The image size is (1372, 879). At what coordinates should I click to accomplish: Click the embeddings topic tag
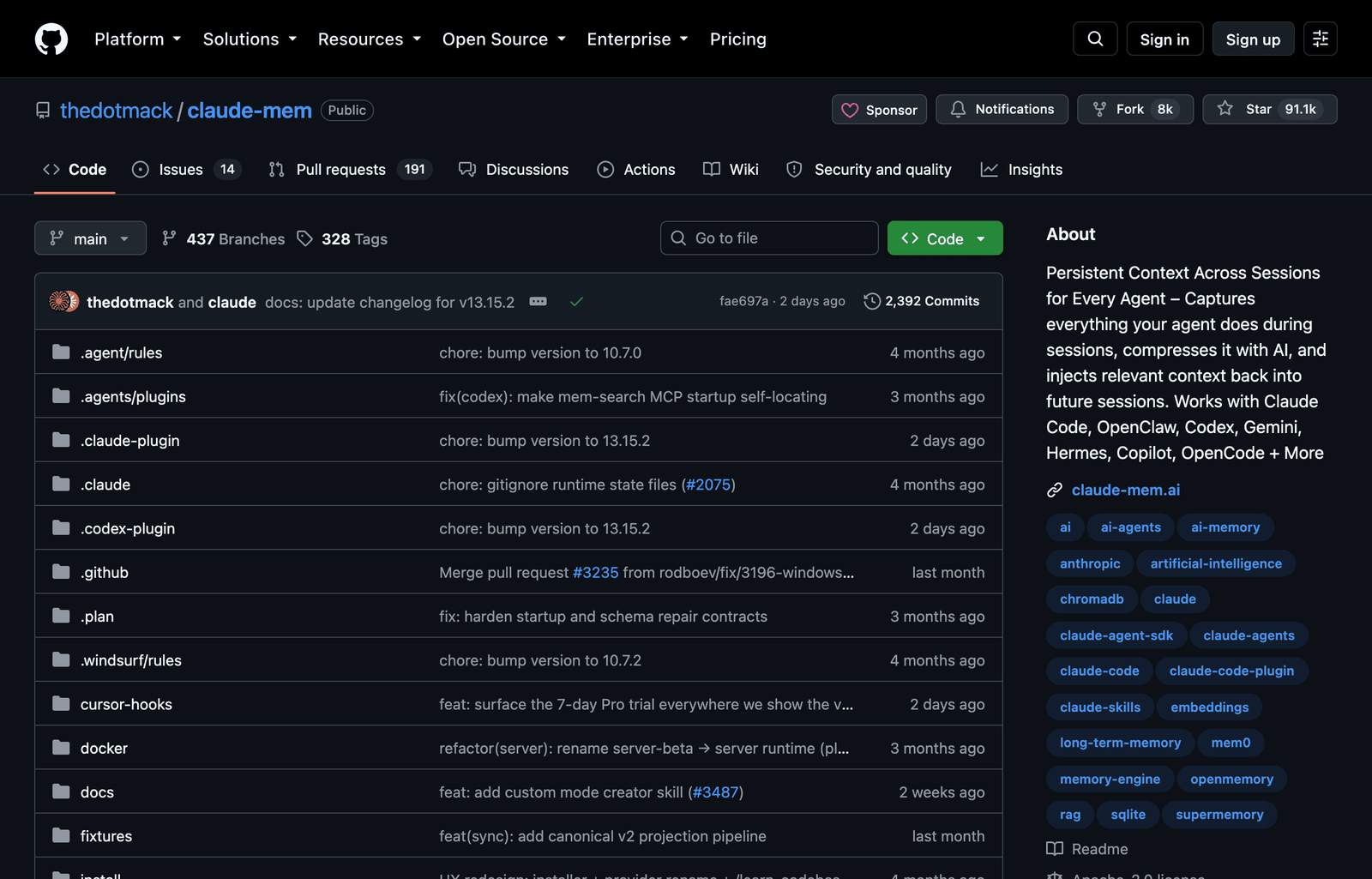[x=1210, y=707]
